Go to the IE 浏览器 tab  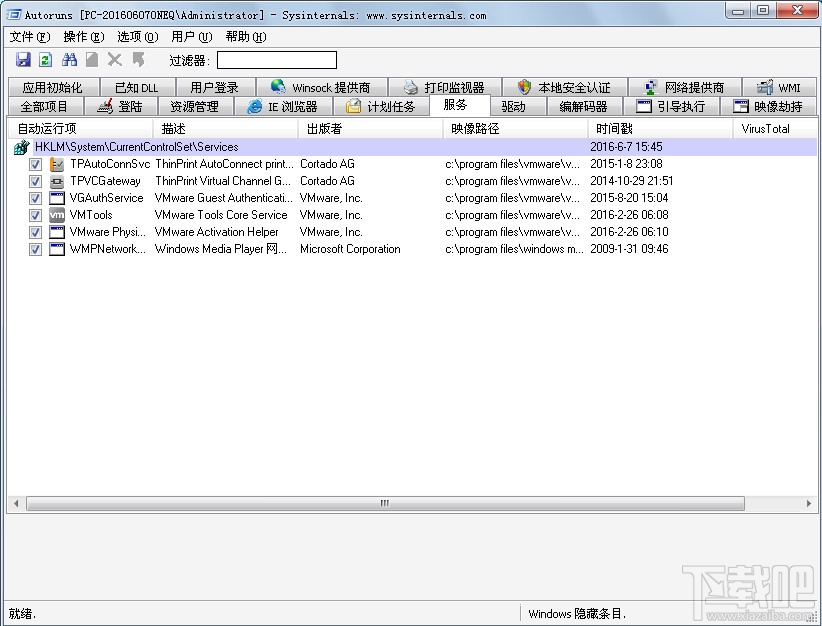pos(283,106)
